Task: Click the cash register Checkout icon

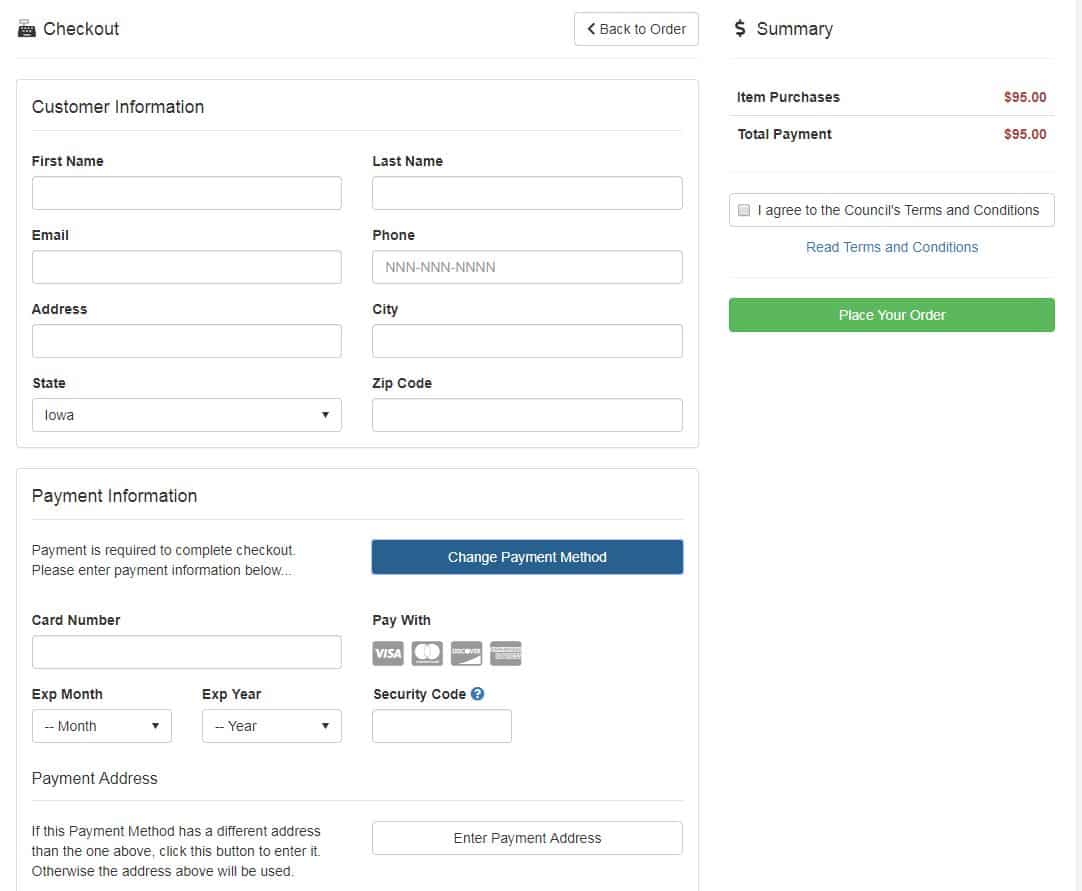Action: (26, 29)
